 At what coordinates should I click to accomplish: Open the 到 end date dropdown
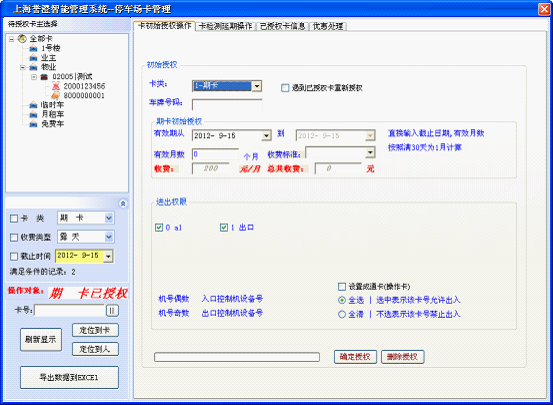(370, 136)
